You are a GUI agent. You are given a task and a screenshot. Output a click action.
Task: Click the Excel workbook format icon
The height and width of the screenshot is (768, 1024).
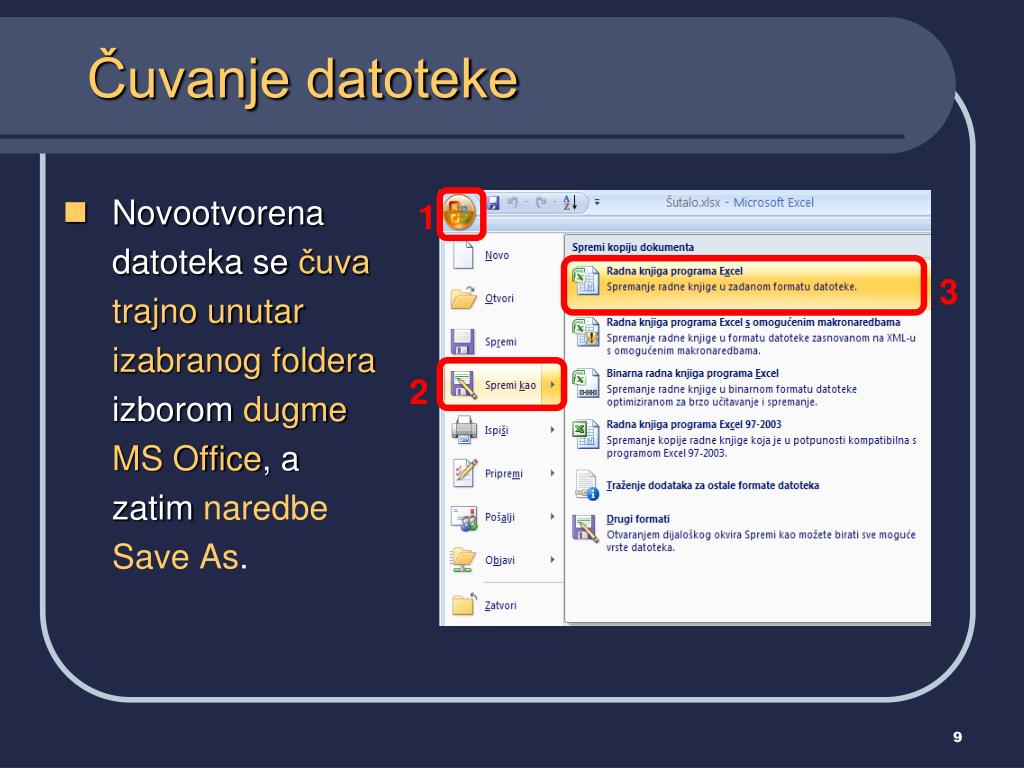[x=586, y=280]
